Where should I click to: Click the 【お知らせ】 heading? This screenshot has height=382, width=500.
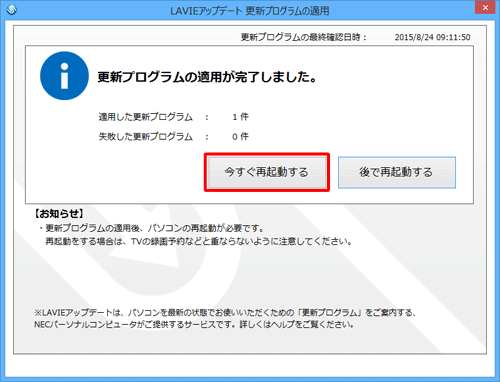point(59,214)
